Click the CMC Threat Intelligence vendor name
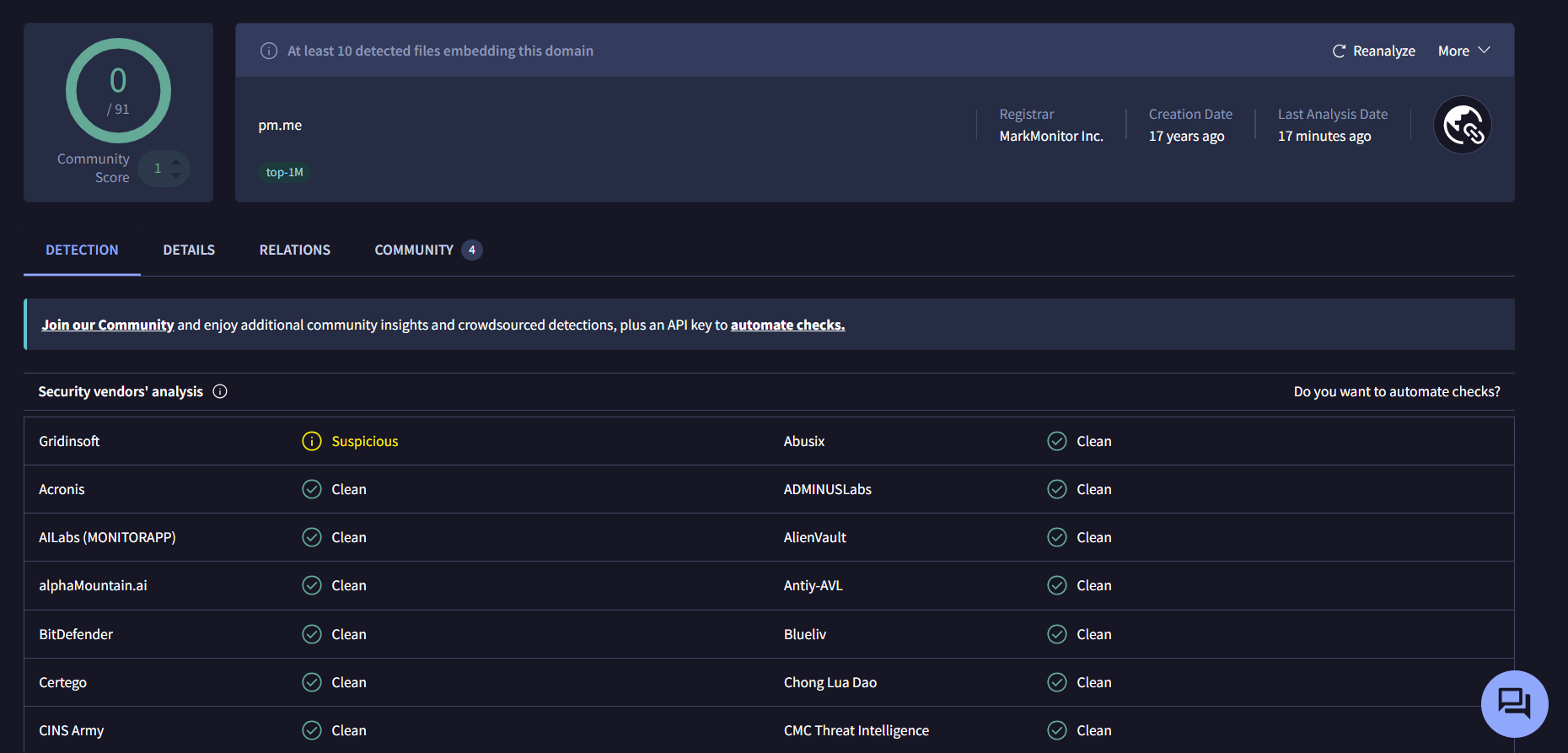This screenshot has height=753, width=1568. pos(856,730)
